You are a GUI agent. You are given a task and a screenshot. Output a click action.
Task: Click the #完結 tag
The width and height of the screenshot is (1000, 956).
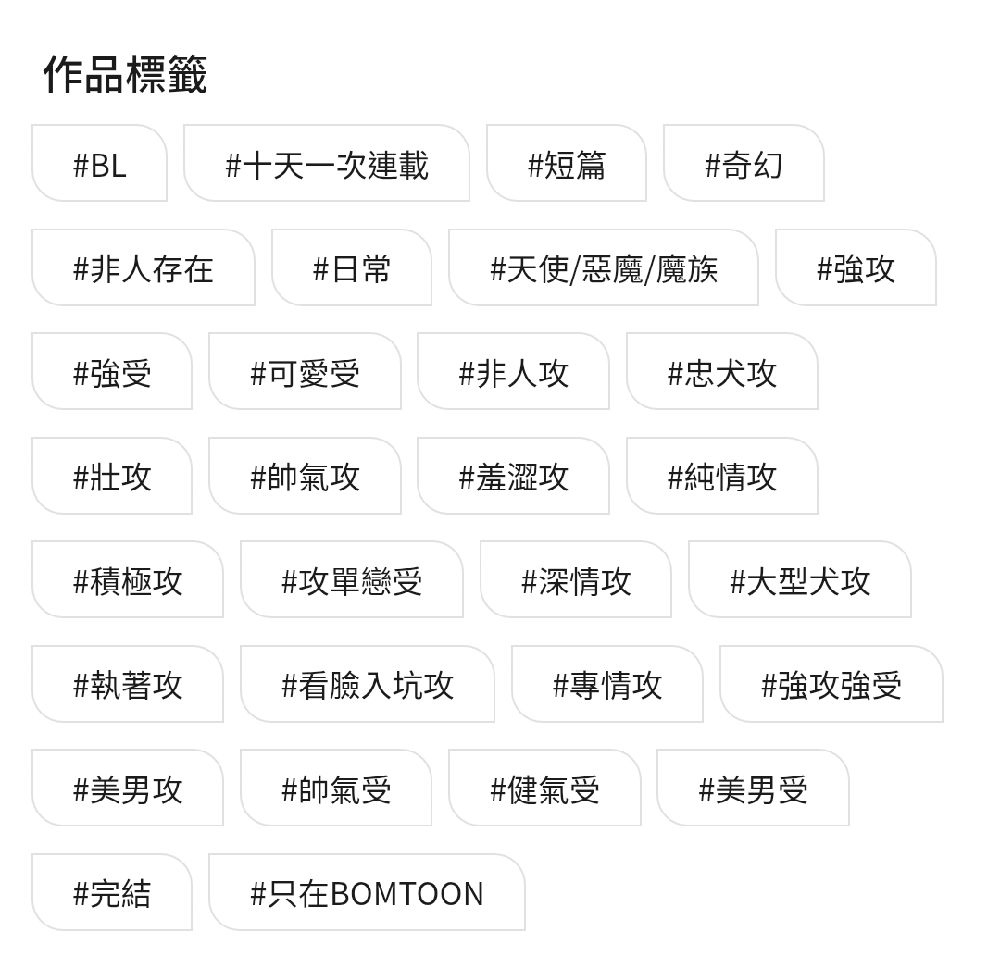[x=112, y=892]
